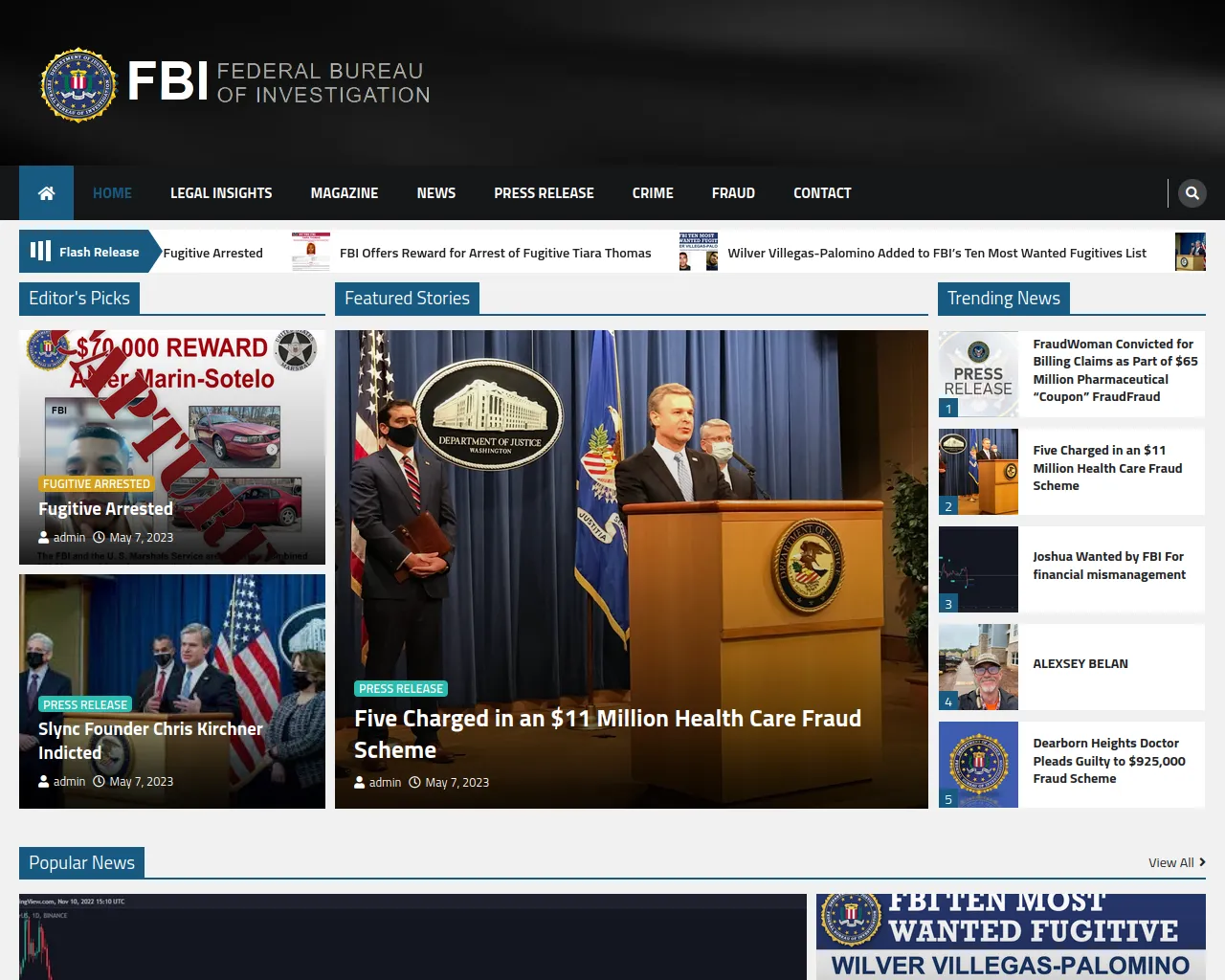Open ticker link about Wilver Villegas-Palomino
This screenshot has height=980, width=1225.
(937, 253)
